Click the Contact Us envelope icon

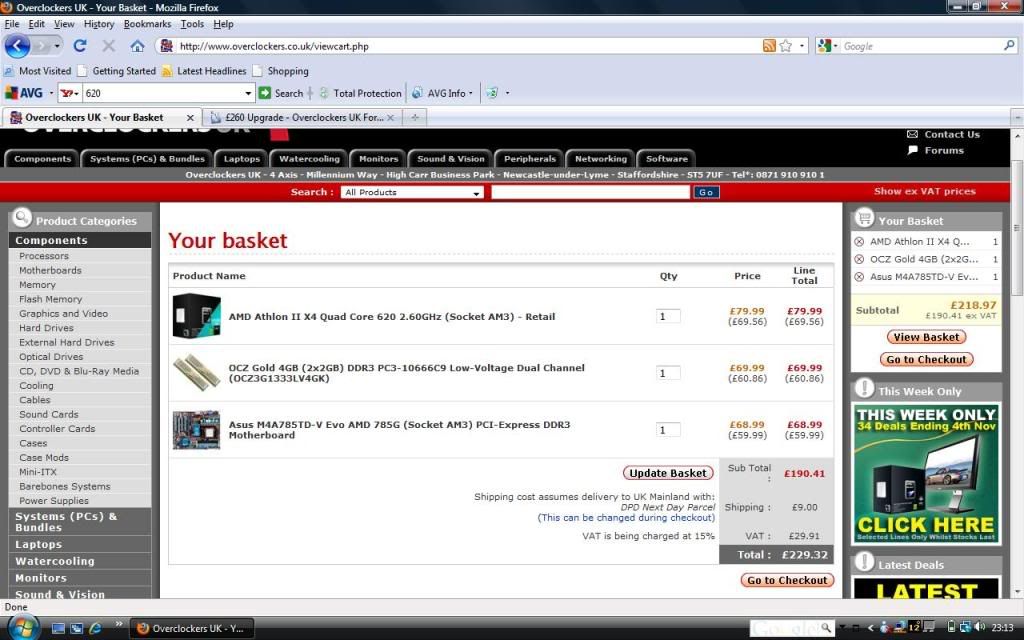(912, 134)
